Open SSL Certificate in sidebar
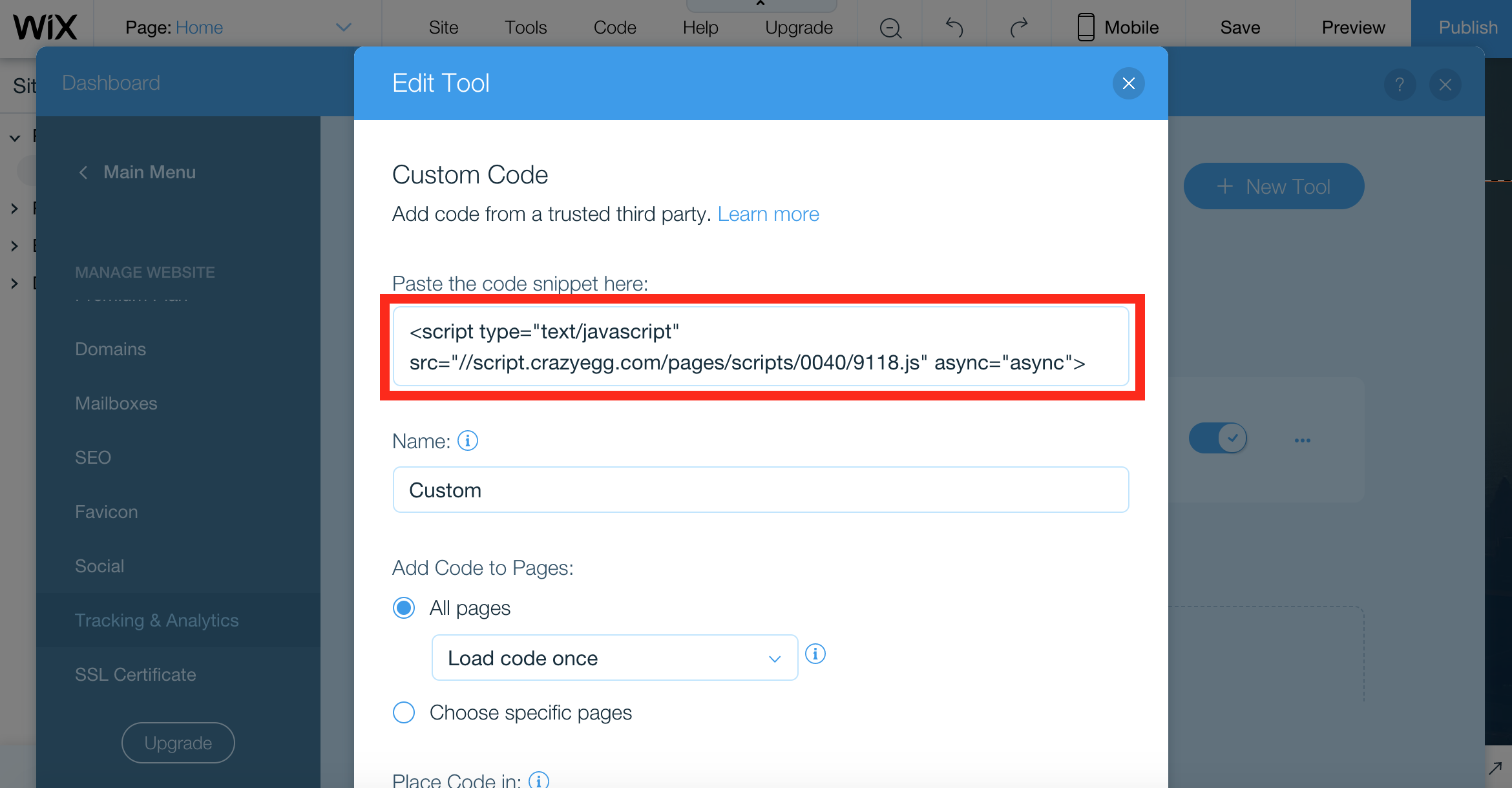 [136, 674]
